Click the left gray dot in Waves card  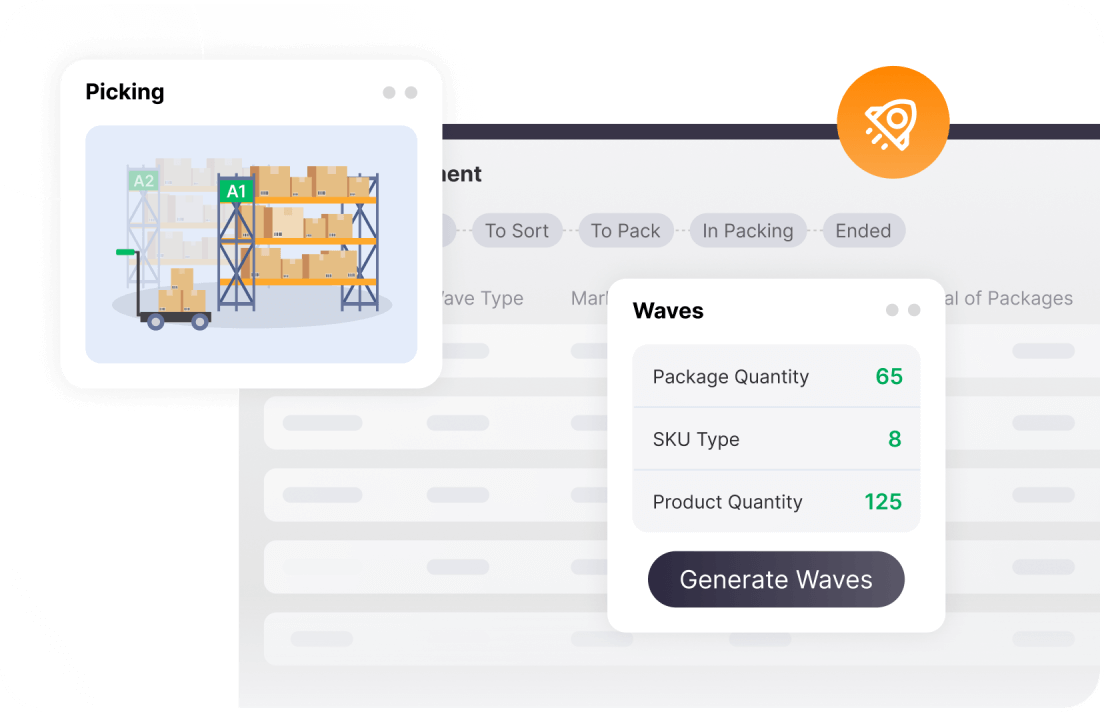(x=892, y=311)
